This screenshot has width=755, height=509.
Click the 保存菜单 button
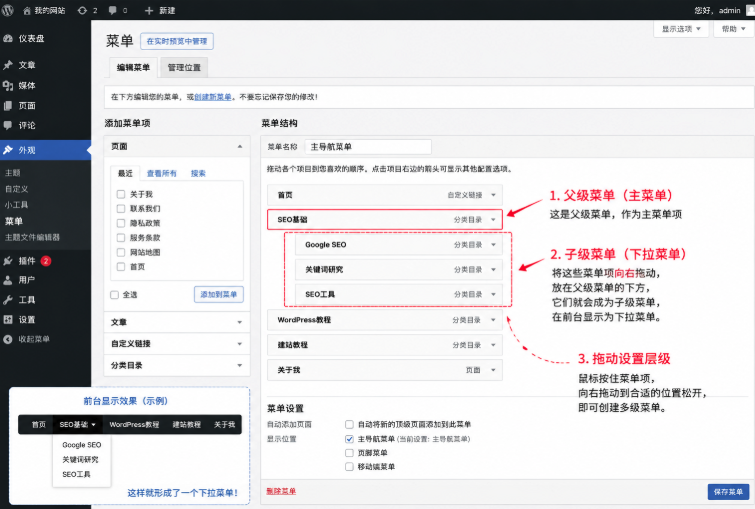coord(728,492)
